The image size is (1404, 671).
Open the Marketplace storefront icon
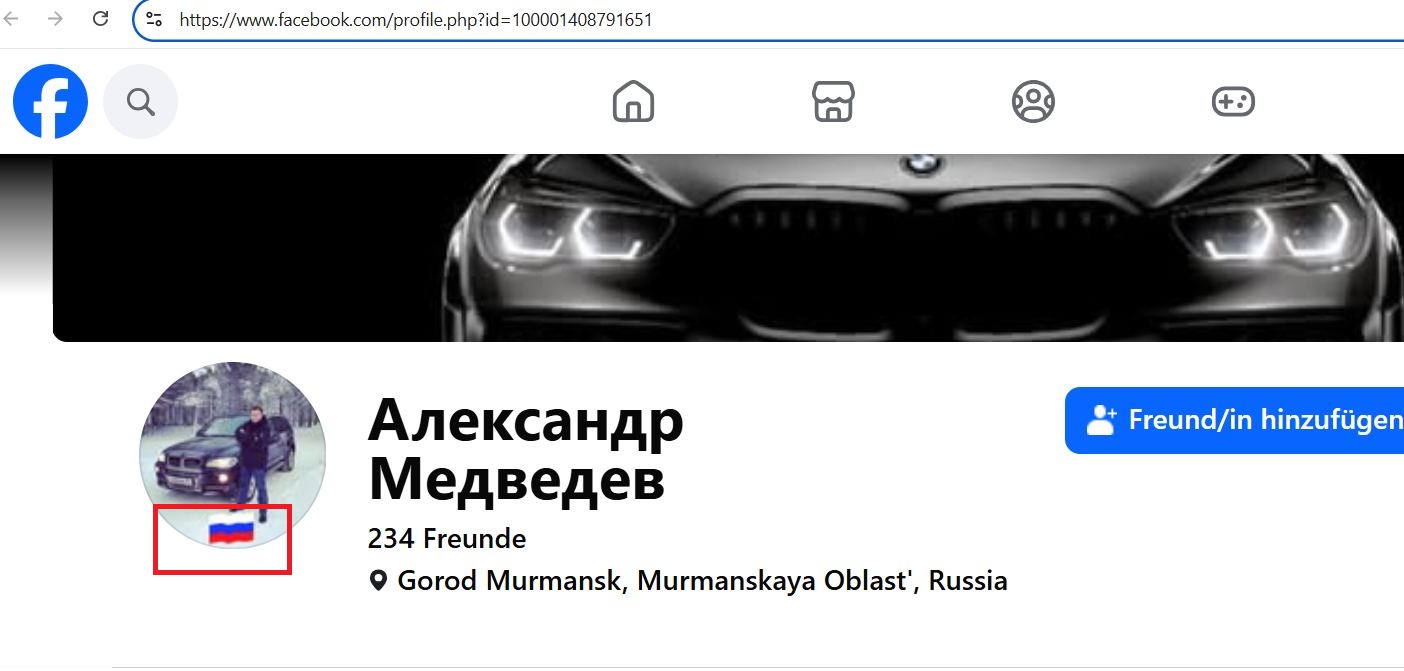833,101
